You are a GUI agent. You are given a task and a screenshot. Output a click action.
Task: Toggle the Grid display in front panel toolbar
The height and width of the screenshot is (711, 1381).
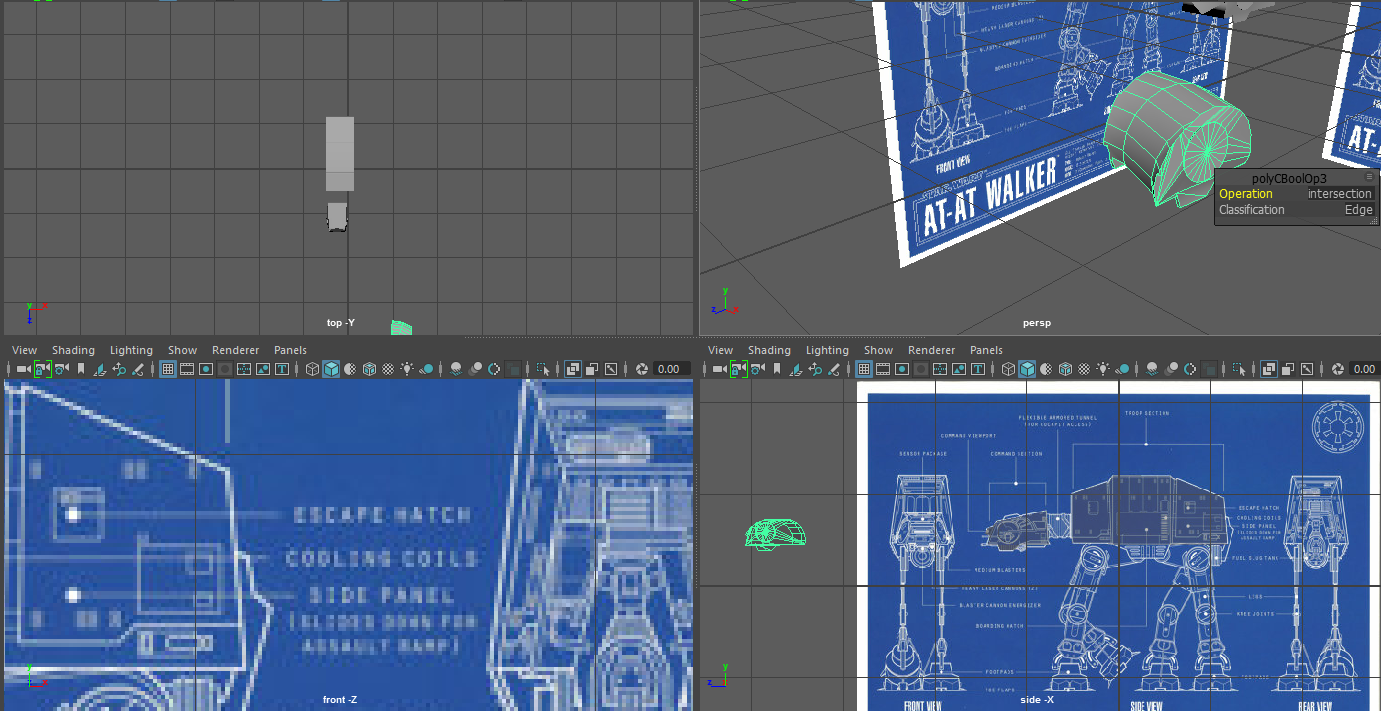click(x=168, y=369)
